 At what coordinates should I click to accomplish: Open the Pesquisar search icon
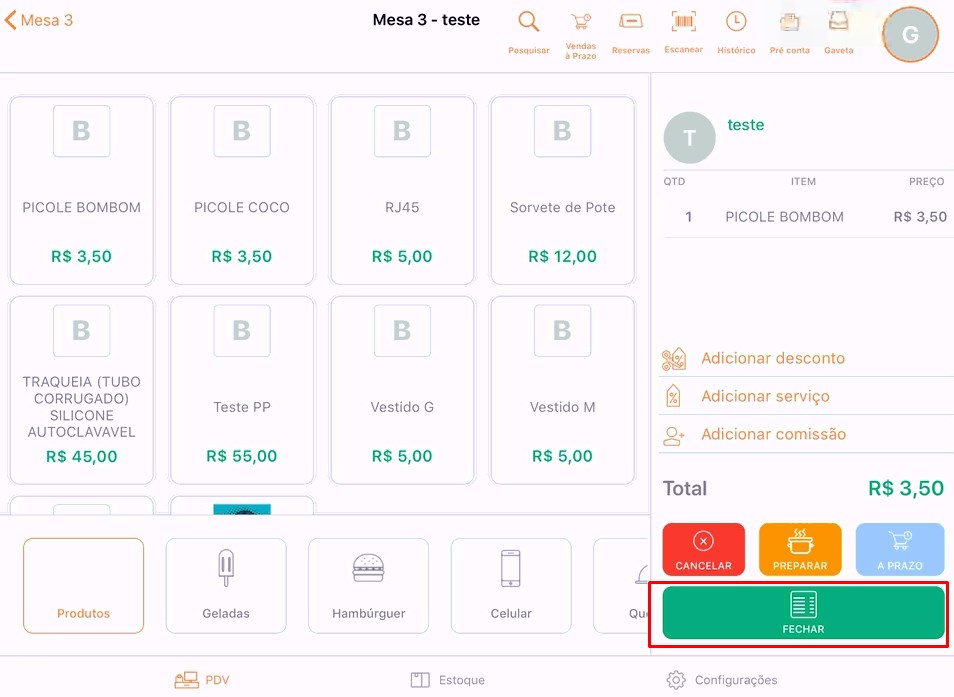click(x=528, y=32)
